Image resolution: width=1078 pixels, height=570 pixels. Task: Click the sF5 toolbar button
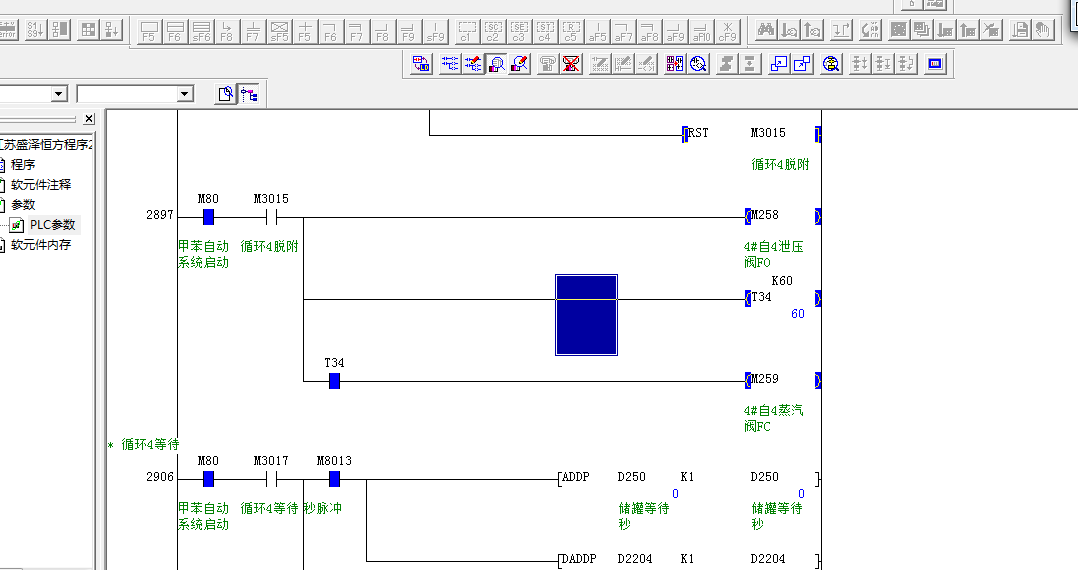coord(279,30)
